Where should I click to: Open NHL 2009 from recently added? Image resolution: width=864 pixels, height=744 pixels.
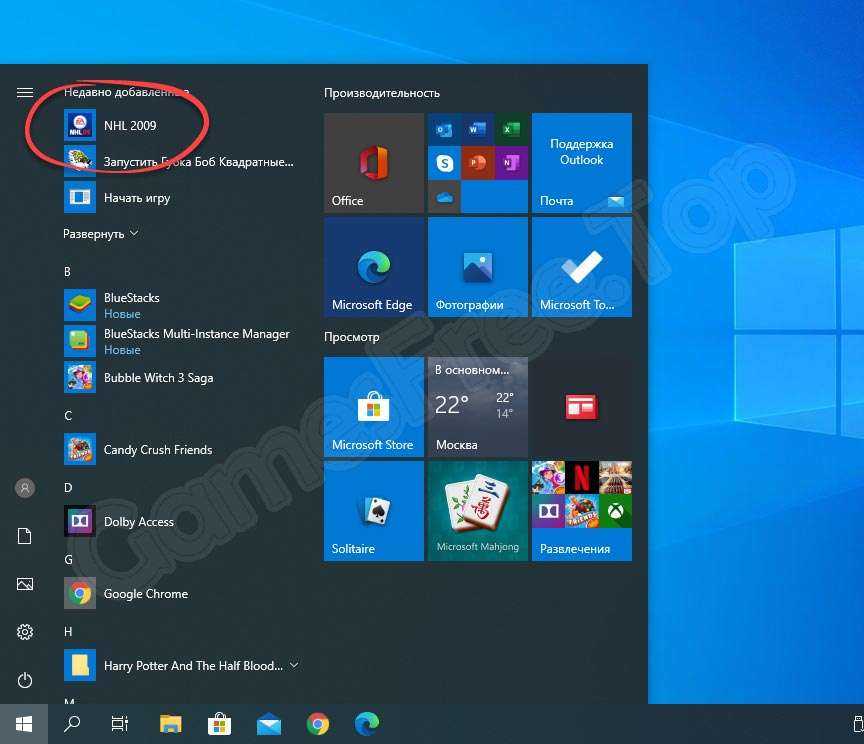click(130, 126)
